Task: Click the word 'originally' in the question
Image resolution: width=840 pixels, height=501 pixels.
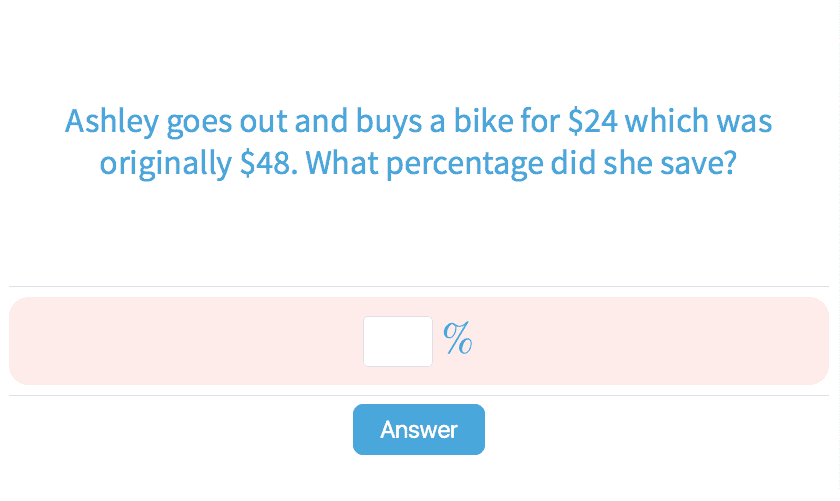Action: pyautogui.click(x=165, y=164)
